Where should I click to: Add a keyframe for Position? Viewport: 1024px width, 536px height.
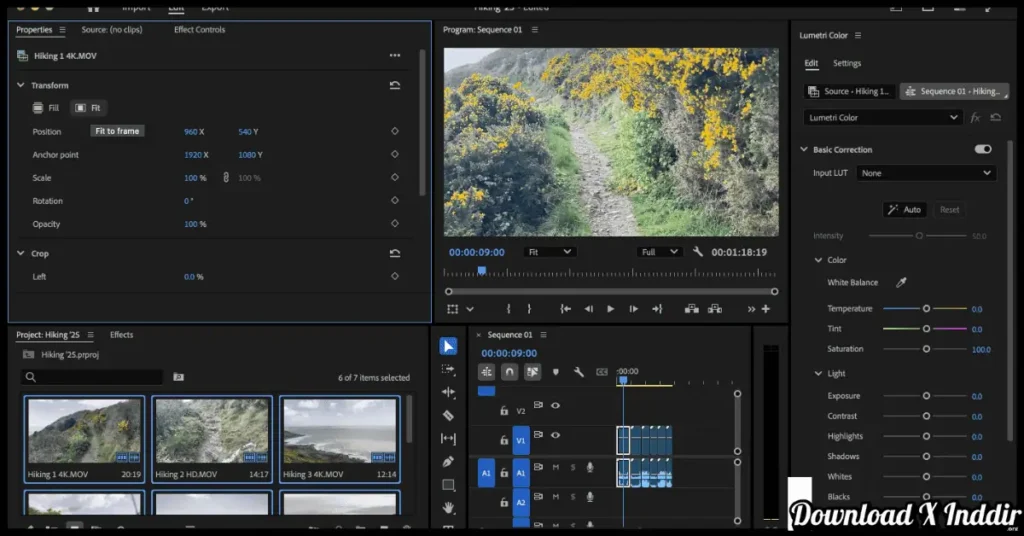(394, 131)
